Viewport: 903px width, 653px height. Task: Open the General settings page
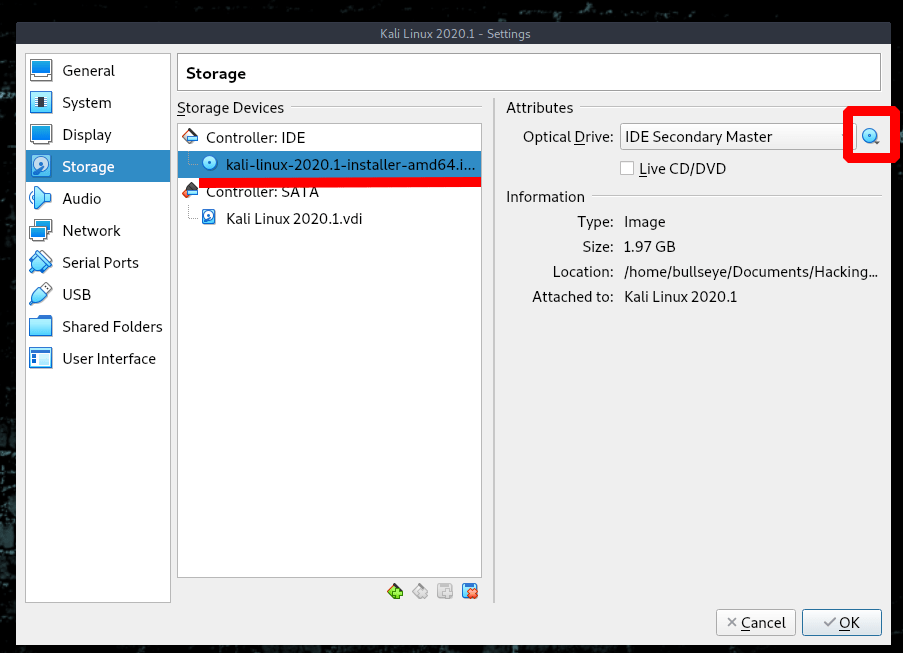98,71
